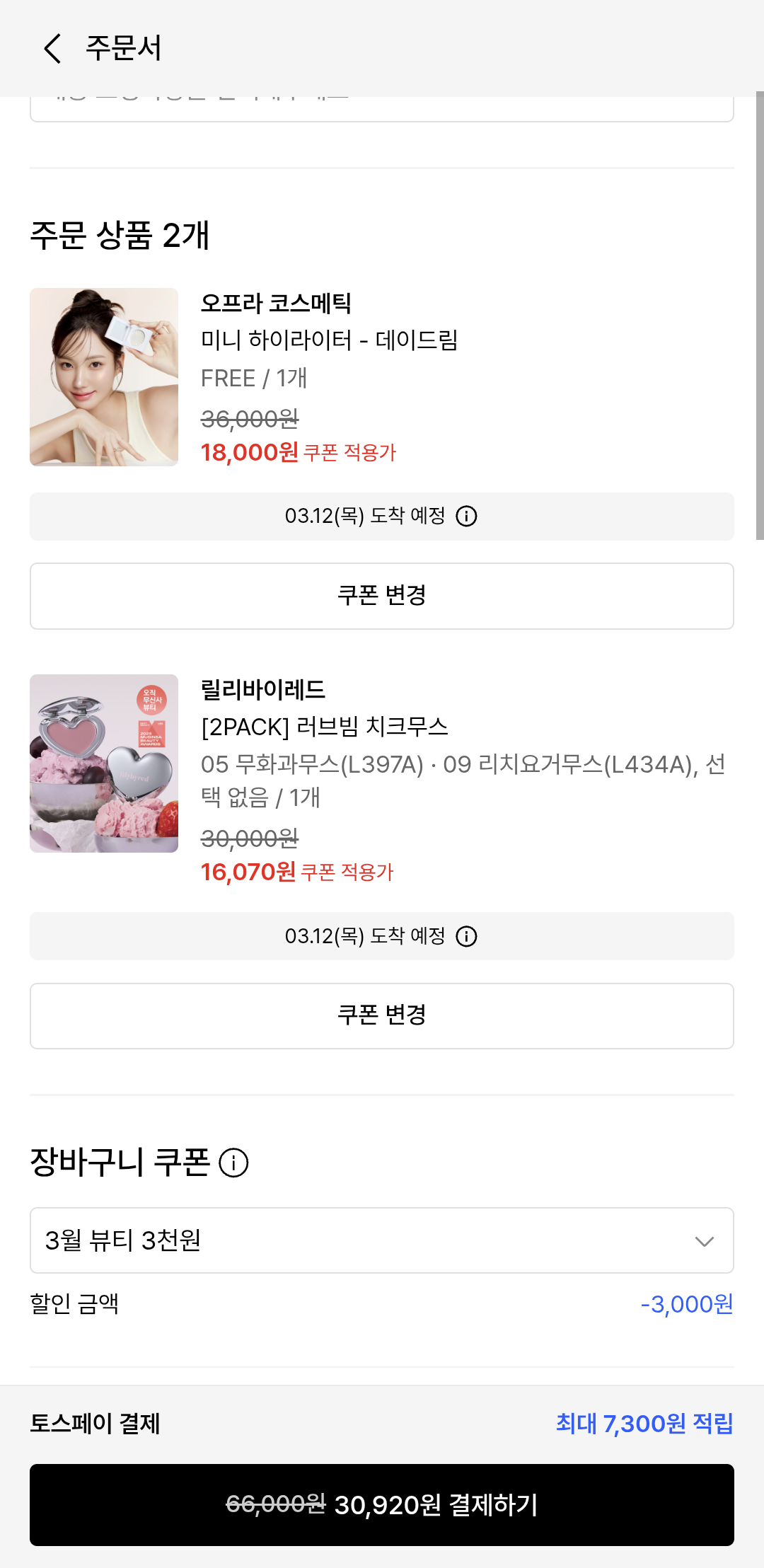Select the [2PACK] 러브빔 치크무스 product title
Image resolution: width=764 pixels, height=1568 pixels.
(x=324, y=727)
